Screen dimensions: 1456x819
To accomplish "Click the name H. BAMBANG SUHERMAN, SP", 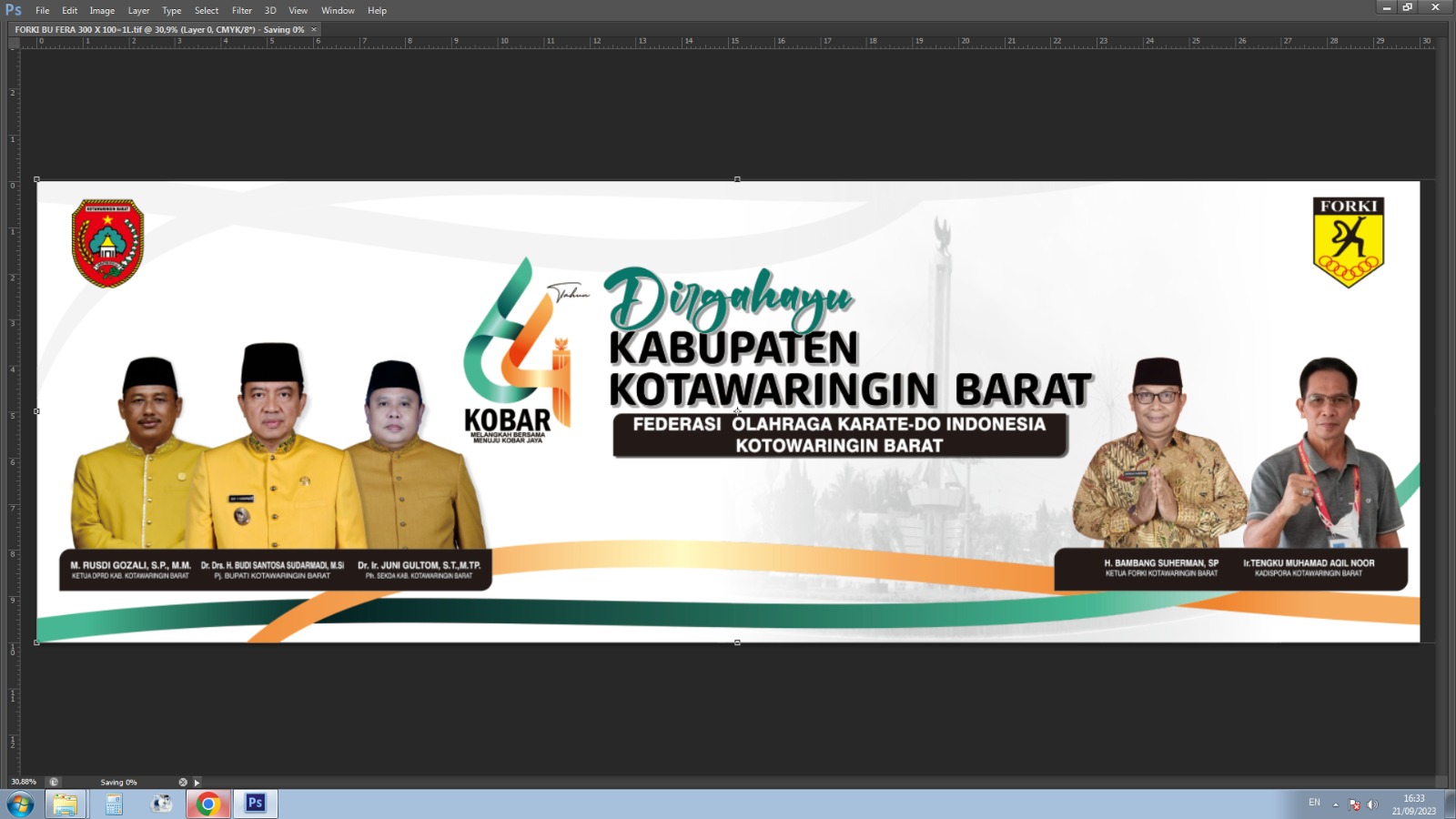I will [x=1161, y=563].
